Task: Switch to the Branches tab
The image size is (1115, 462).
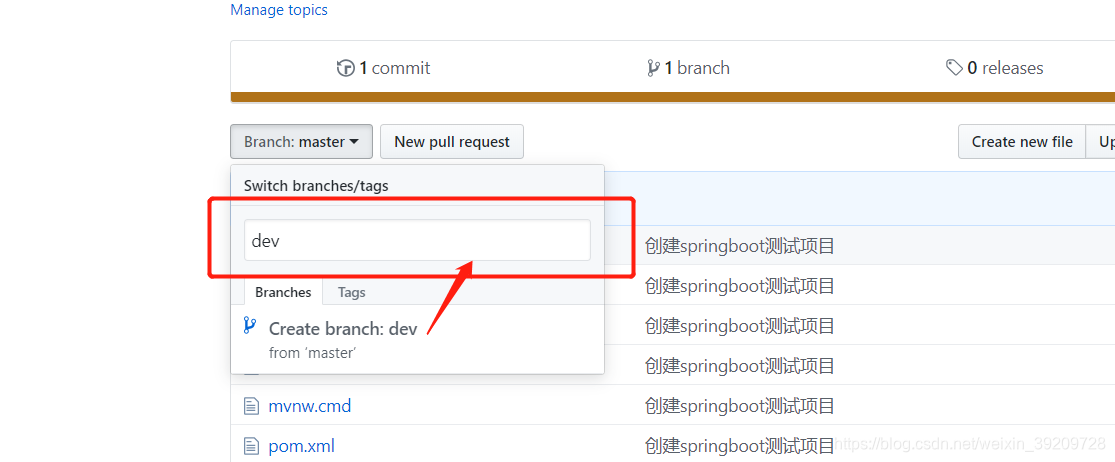Action: (283, 292)
